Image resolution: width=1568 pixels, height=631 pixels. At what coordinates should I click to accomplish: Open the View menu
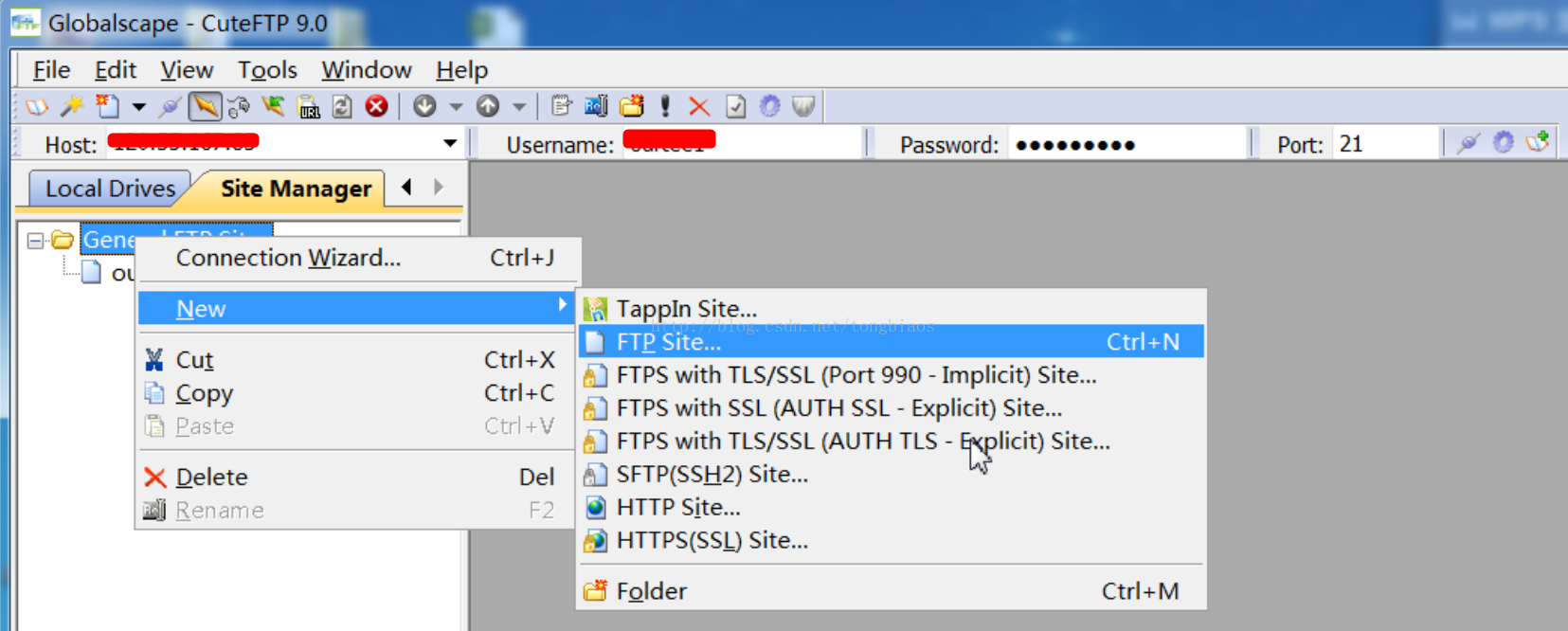pos(187,70)
